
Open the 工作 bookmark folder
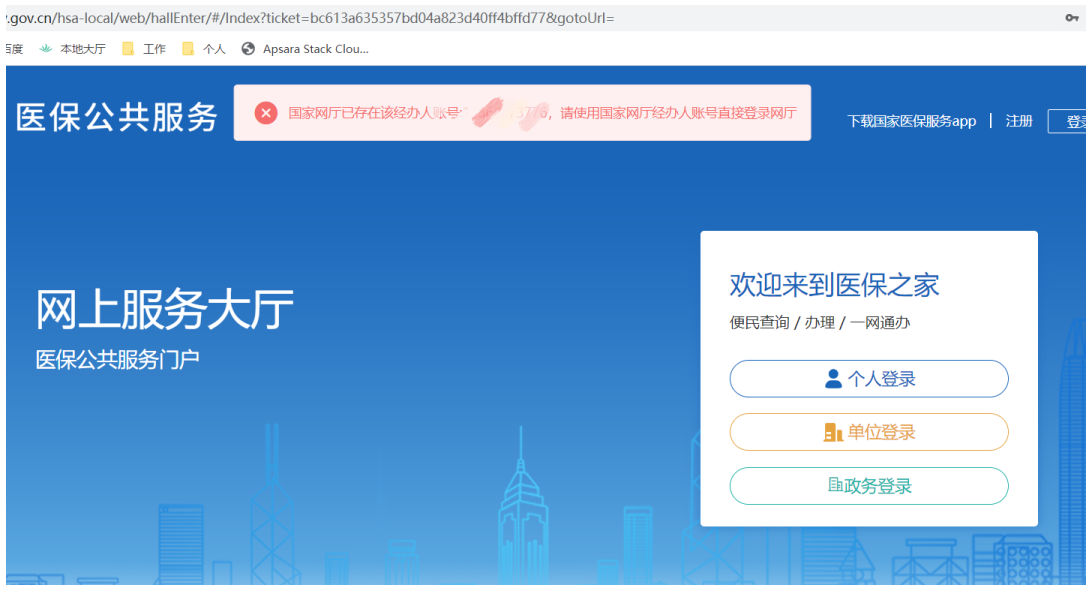144,49
